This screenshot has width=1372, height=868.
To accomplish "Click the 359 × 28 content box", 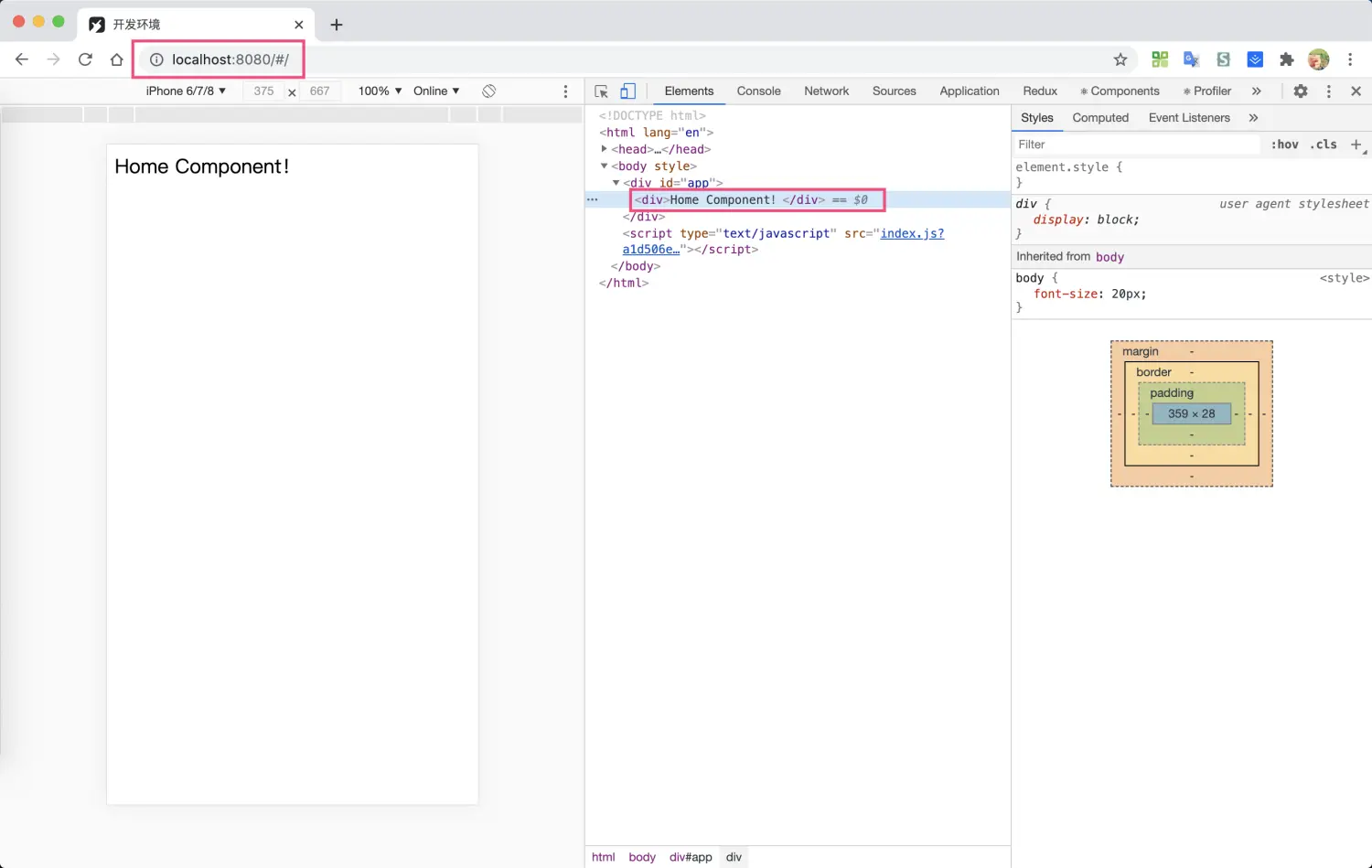I will [x=1191, y=413].
